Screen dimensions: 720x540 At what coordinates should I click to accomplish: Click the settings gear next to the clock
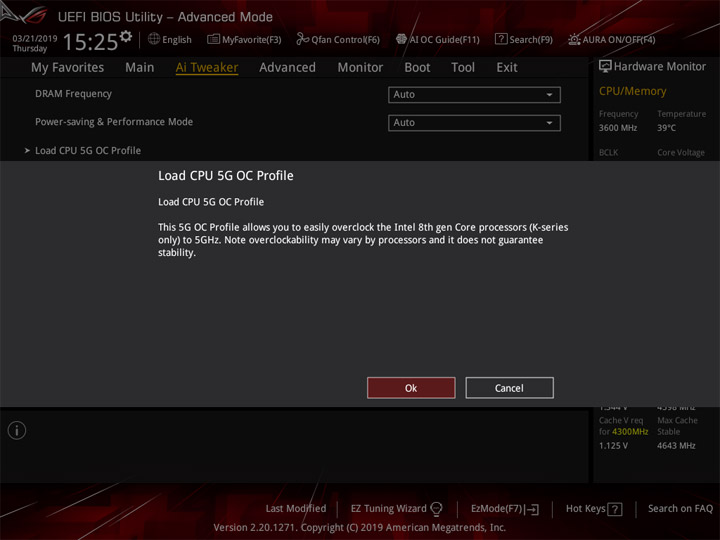126,36
